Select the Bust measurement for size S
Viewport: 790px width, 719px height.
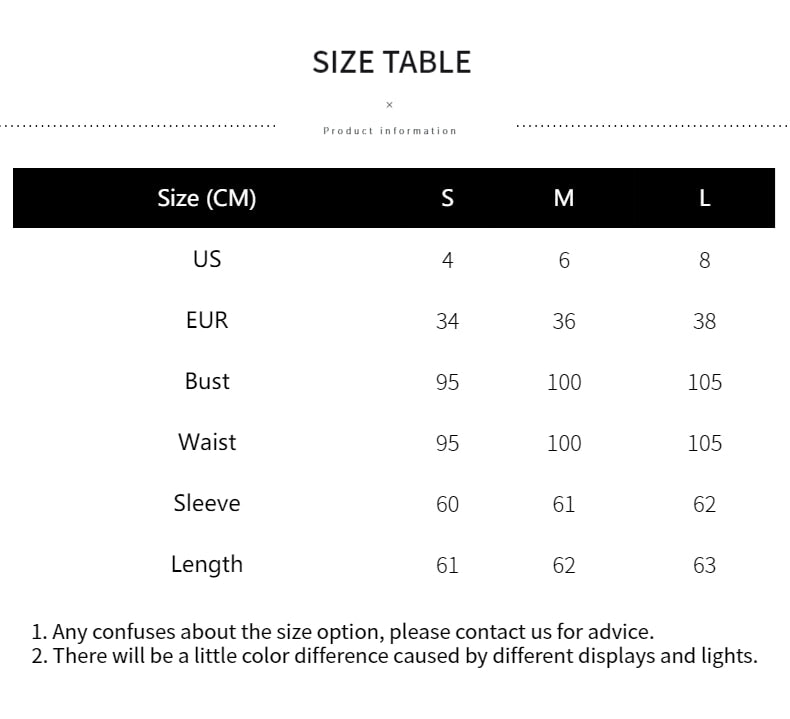pos(447,382)
